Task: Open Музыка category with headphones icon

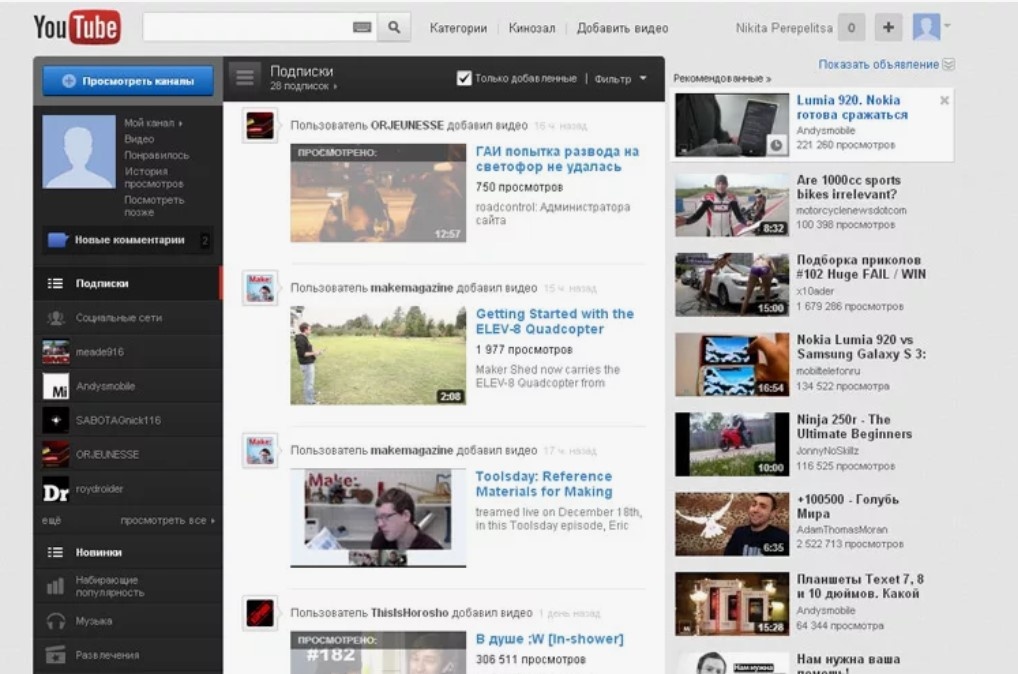Action: point(128,621)
